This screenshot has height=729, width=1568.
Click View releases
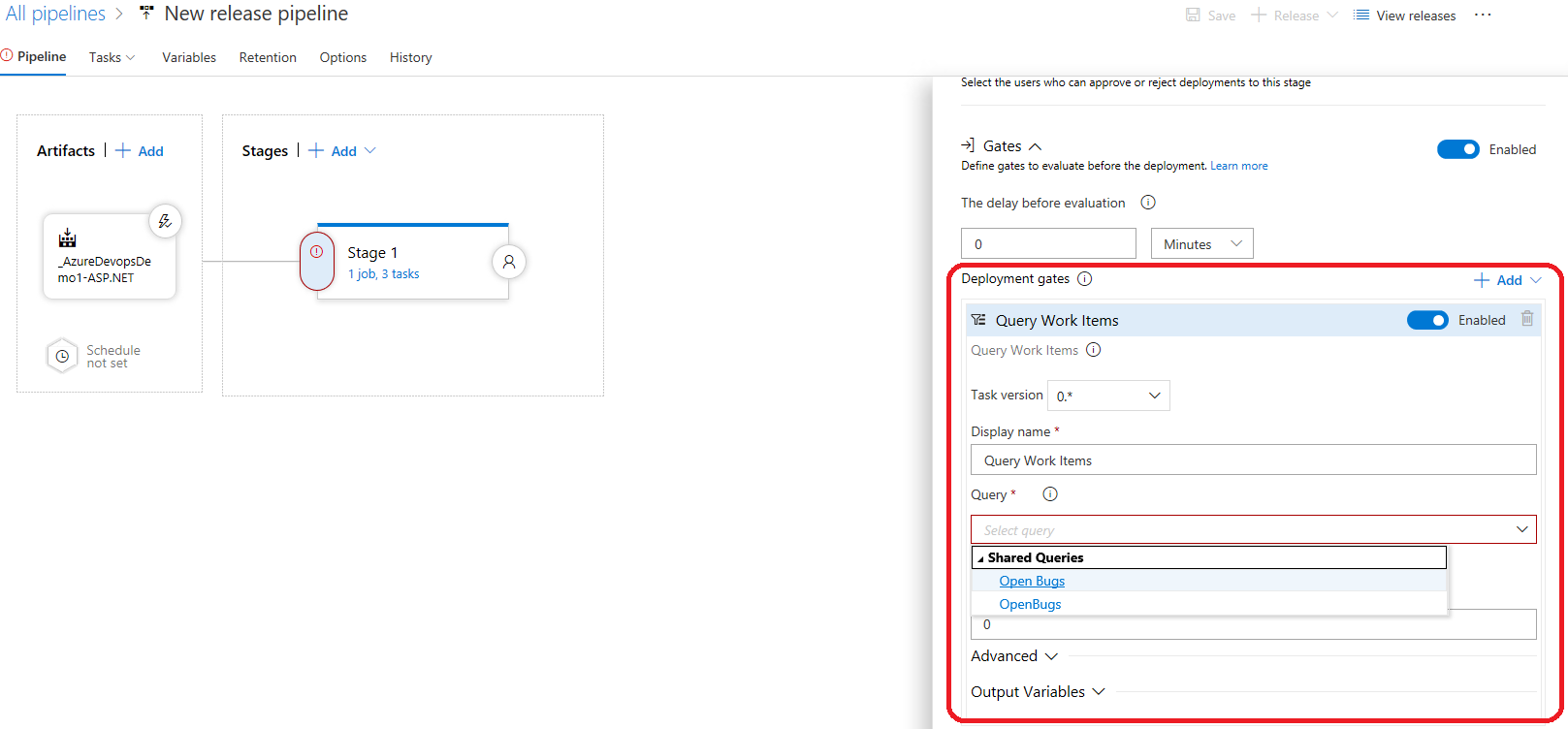click(1405, 16)
